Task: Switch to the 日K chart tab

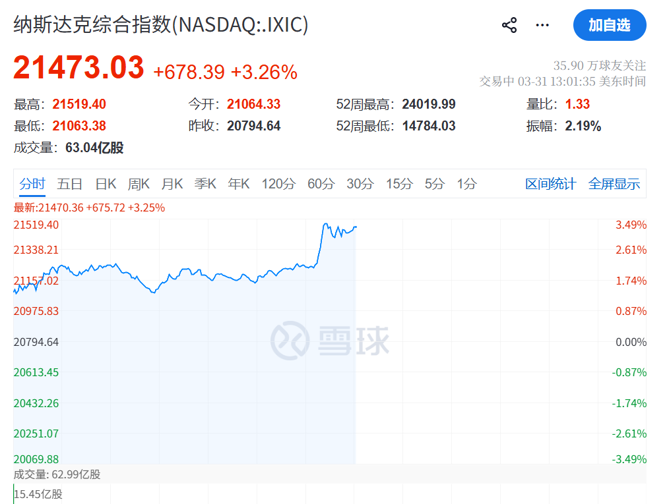Action: click(x=105, y=184)
